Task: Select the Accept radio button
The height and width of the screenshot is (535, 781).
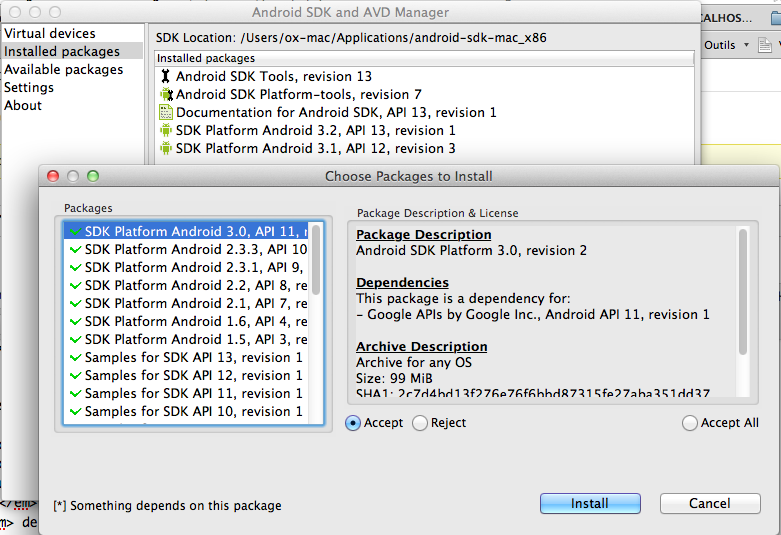Action: coord(353,423)
